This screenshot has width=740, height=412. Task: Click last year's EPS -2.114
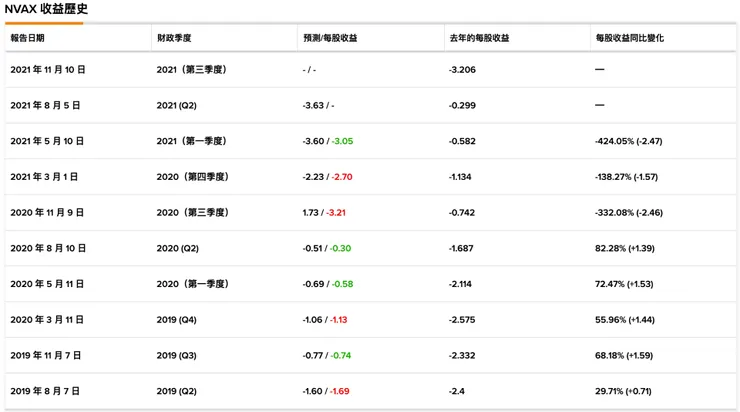pyautogui.click(x=460, y=284)
